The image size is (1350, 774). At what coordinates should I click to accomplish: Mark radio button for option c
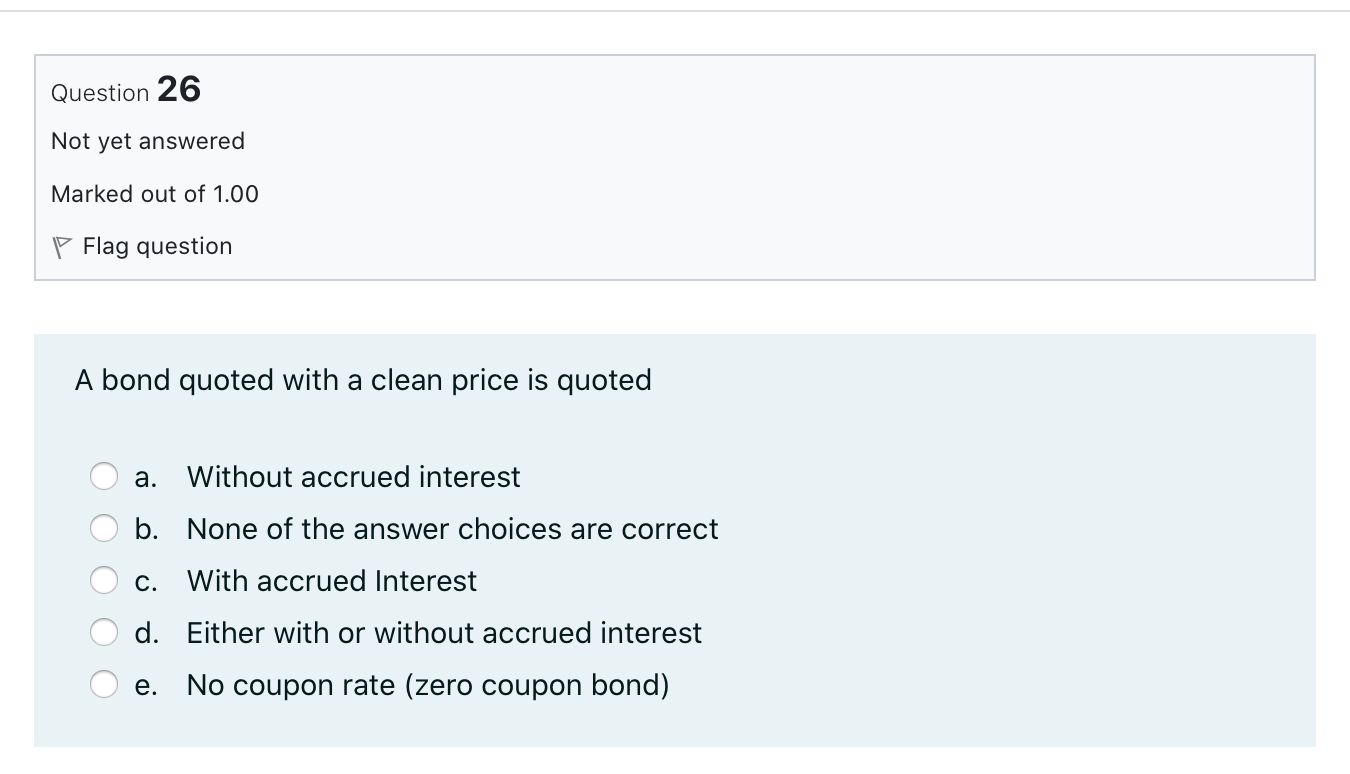(x=105, y=581)
